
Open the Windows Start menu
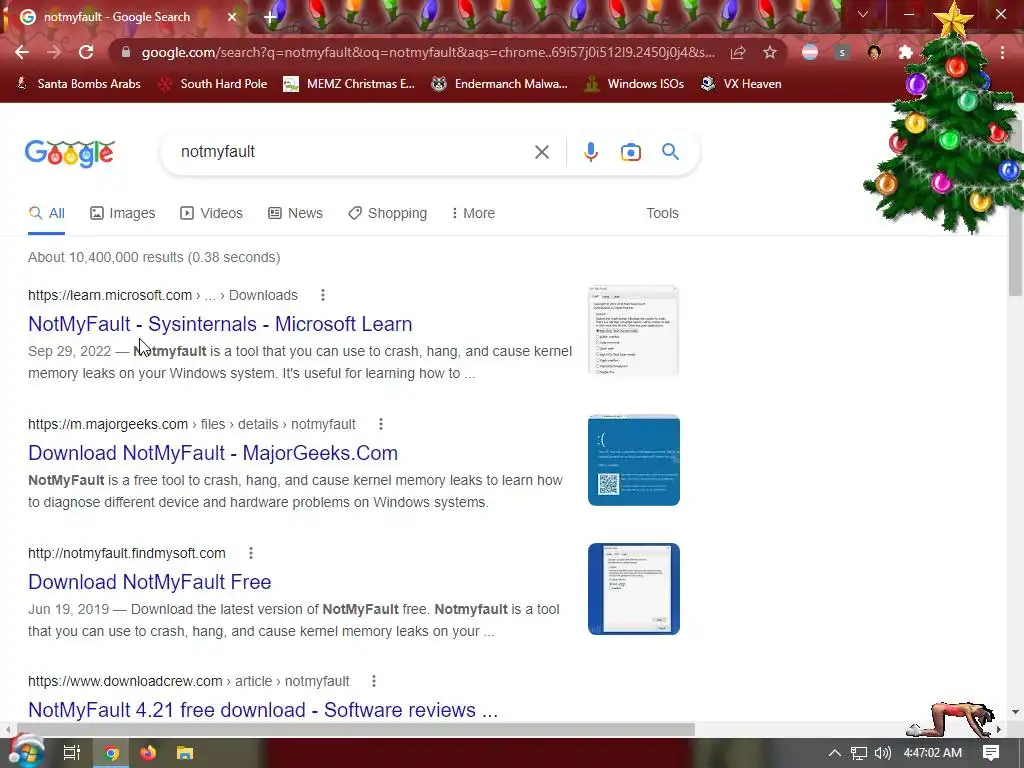[25, 753]
